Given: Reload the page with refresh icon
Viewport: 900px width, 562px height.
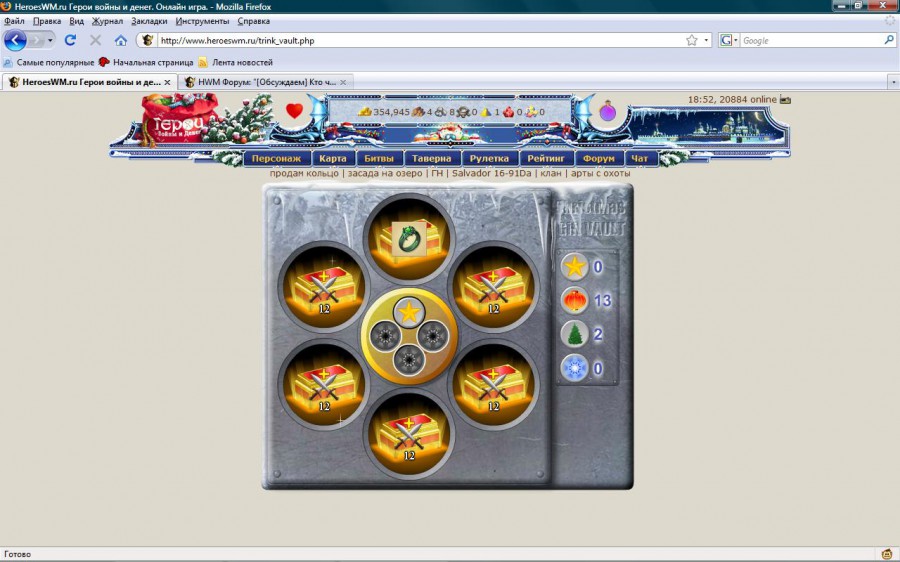Looking at the screenshot, I should tap(70, 40).
